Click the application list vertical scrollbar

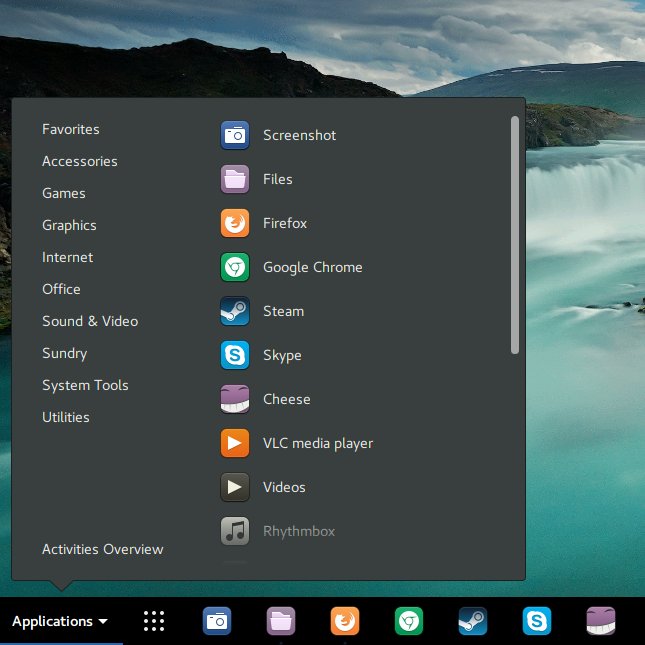coord(515,235)
